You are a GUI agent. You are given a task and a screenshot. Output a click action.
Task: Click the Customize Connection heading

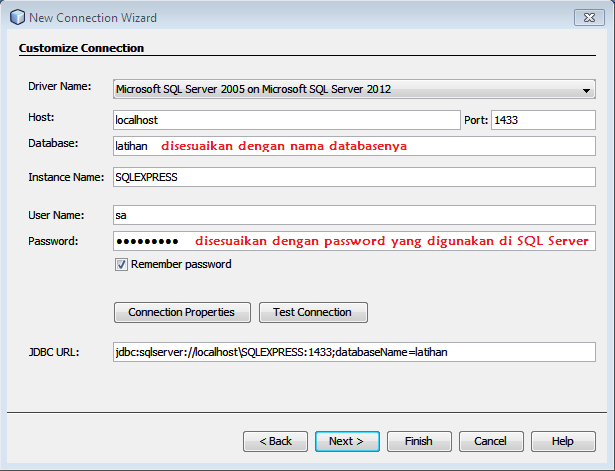[x=81, y=48]
